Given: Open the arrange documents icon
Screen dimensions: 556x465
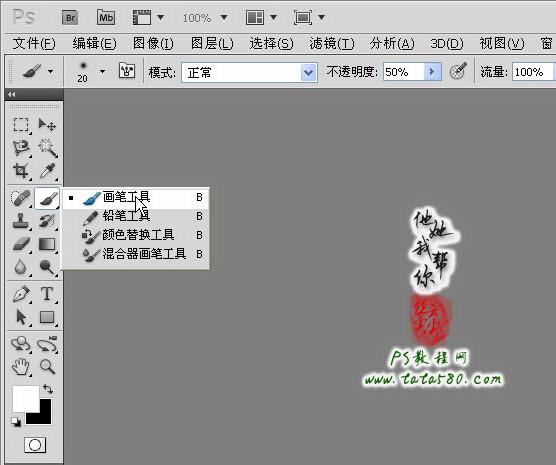Looking at the screenshot, I should click(x=255, y=17).
